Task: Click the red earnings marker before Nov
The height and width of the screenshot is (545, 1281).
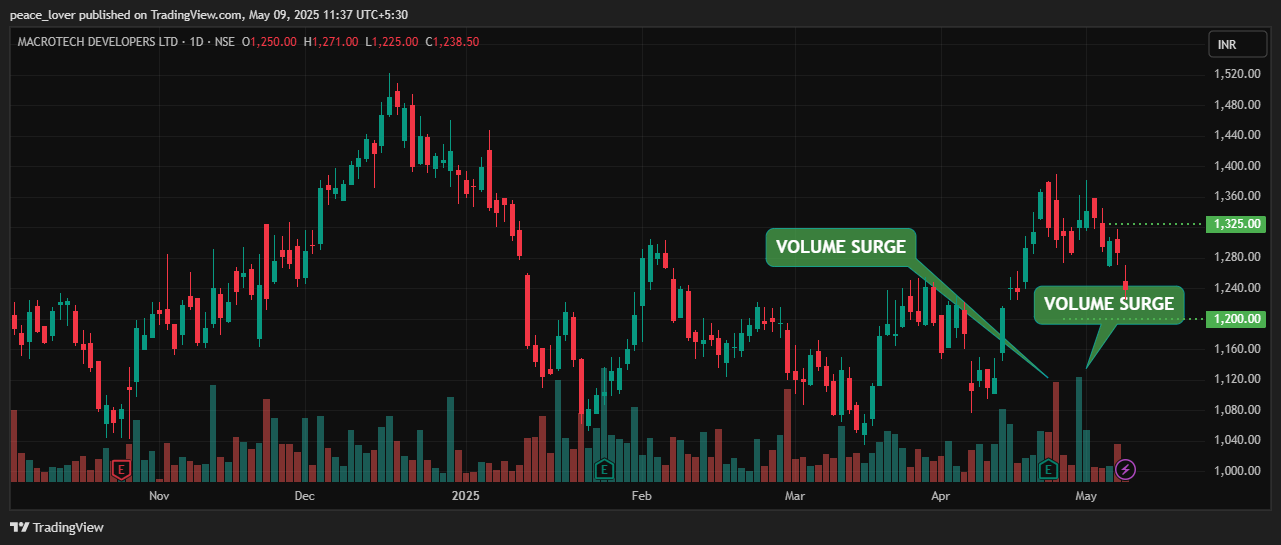Action: [x=122, y=468]
